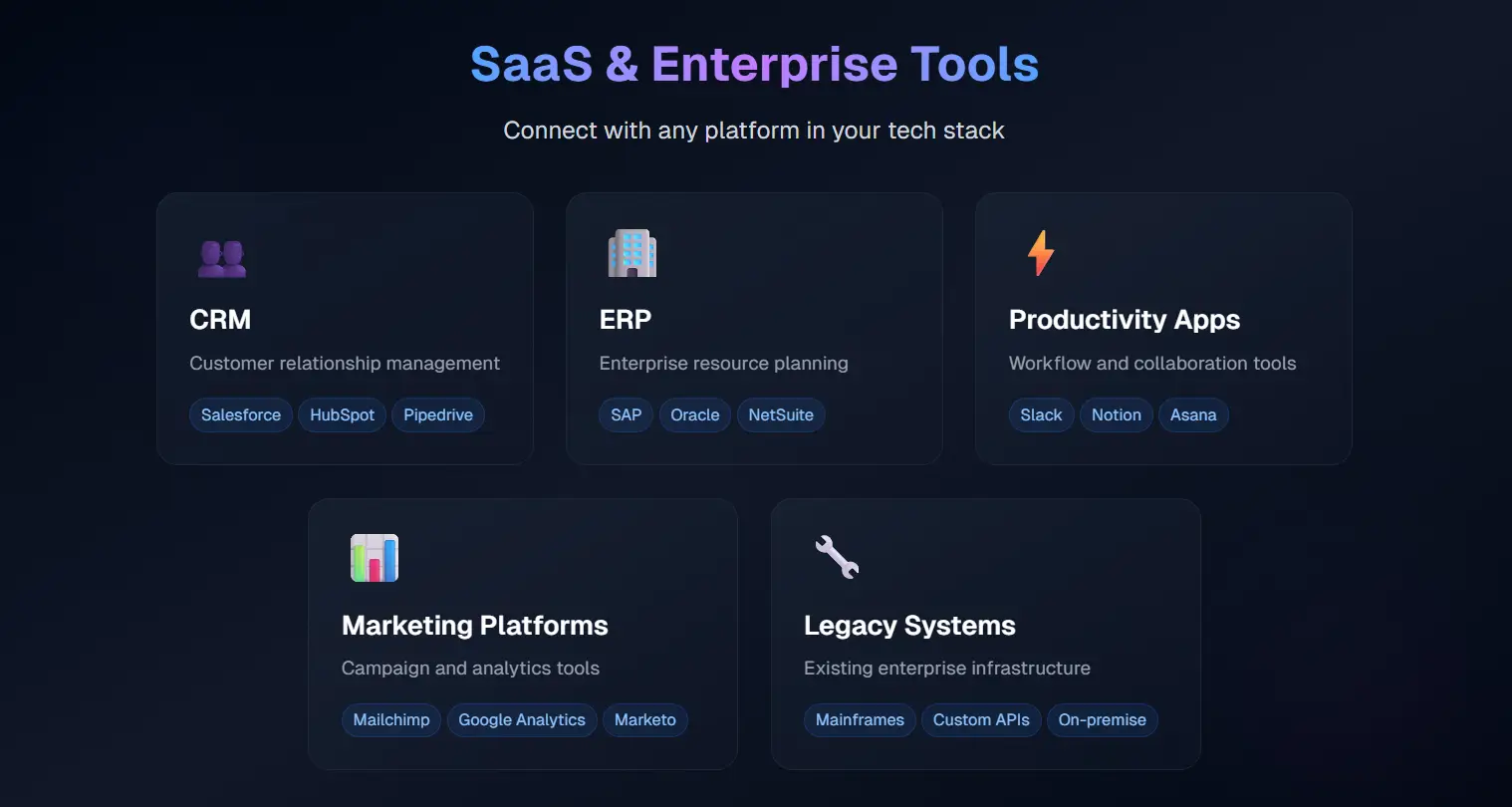Select the Slack tag

coord(1041,415)
